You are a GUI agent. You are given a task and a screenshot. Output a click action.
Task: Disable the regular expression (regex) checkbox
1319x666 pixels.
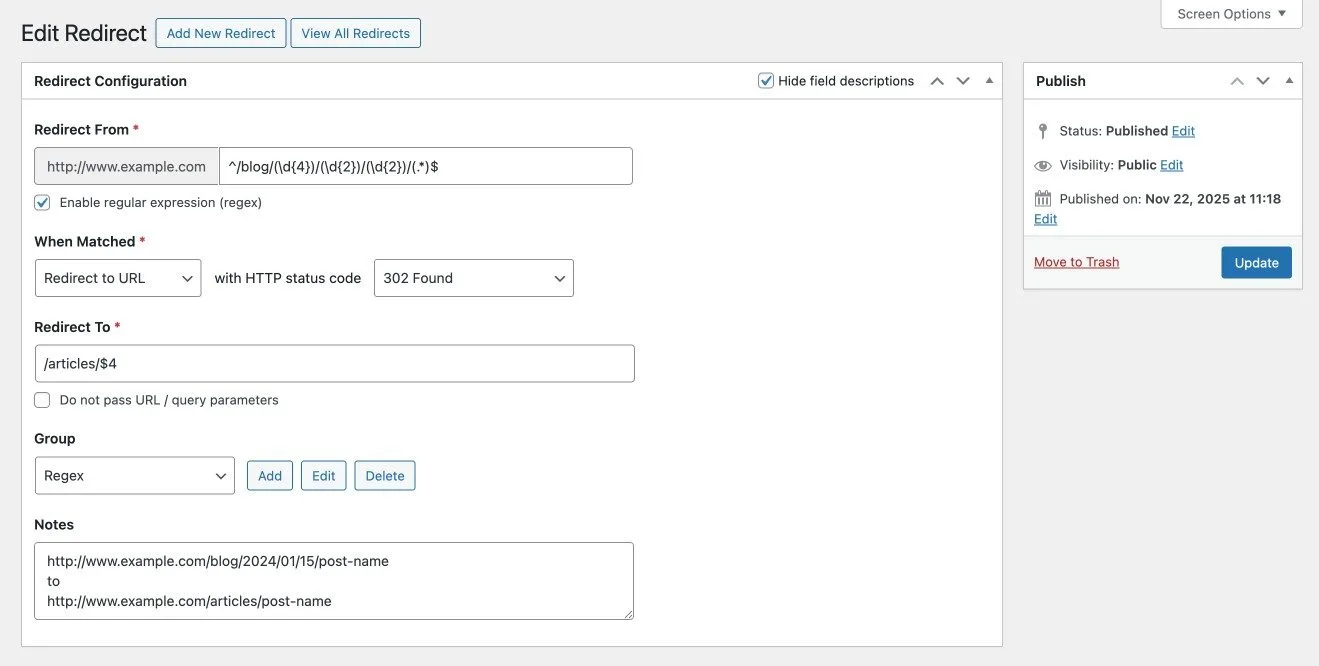[42, 203]
